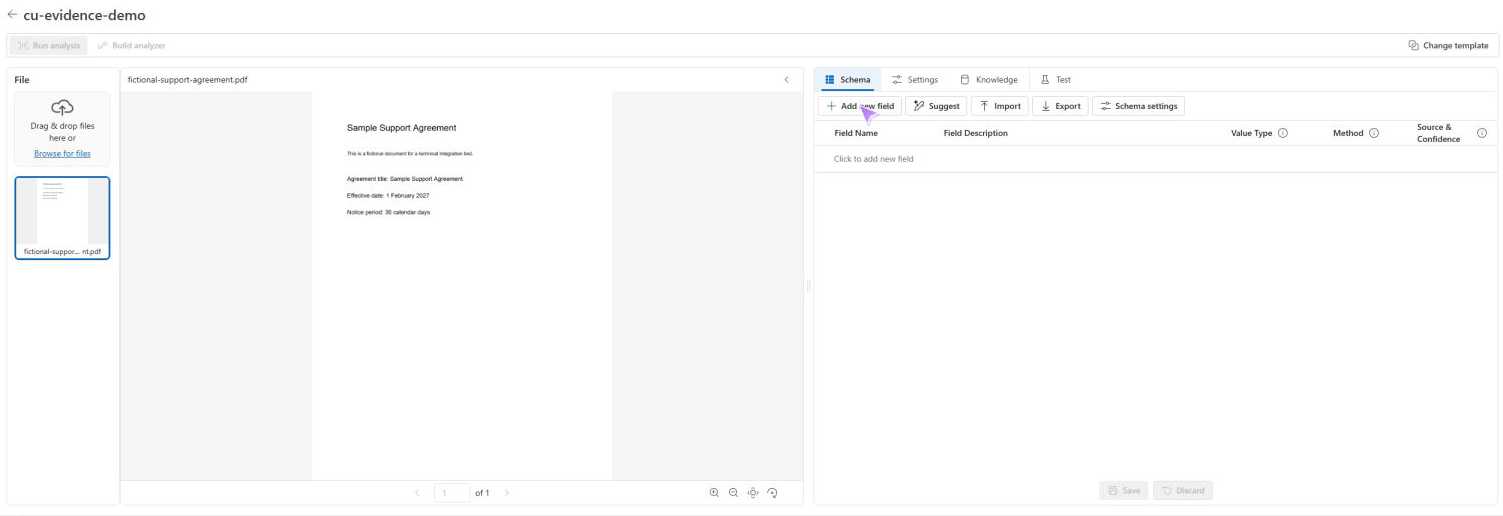
Task: Click the 'Agreement title: Sample Support Agreement' line
Action: click(x=405, y=179)
